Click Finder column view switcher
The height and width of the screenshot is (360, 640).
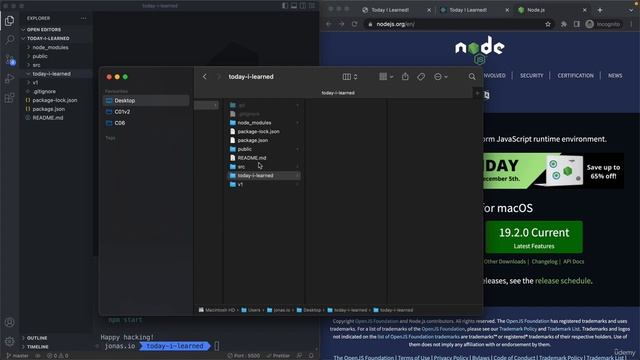click(x=350, y=77)
